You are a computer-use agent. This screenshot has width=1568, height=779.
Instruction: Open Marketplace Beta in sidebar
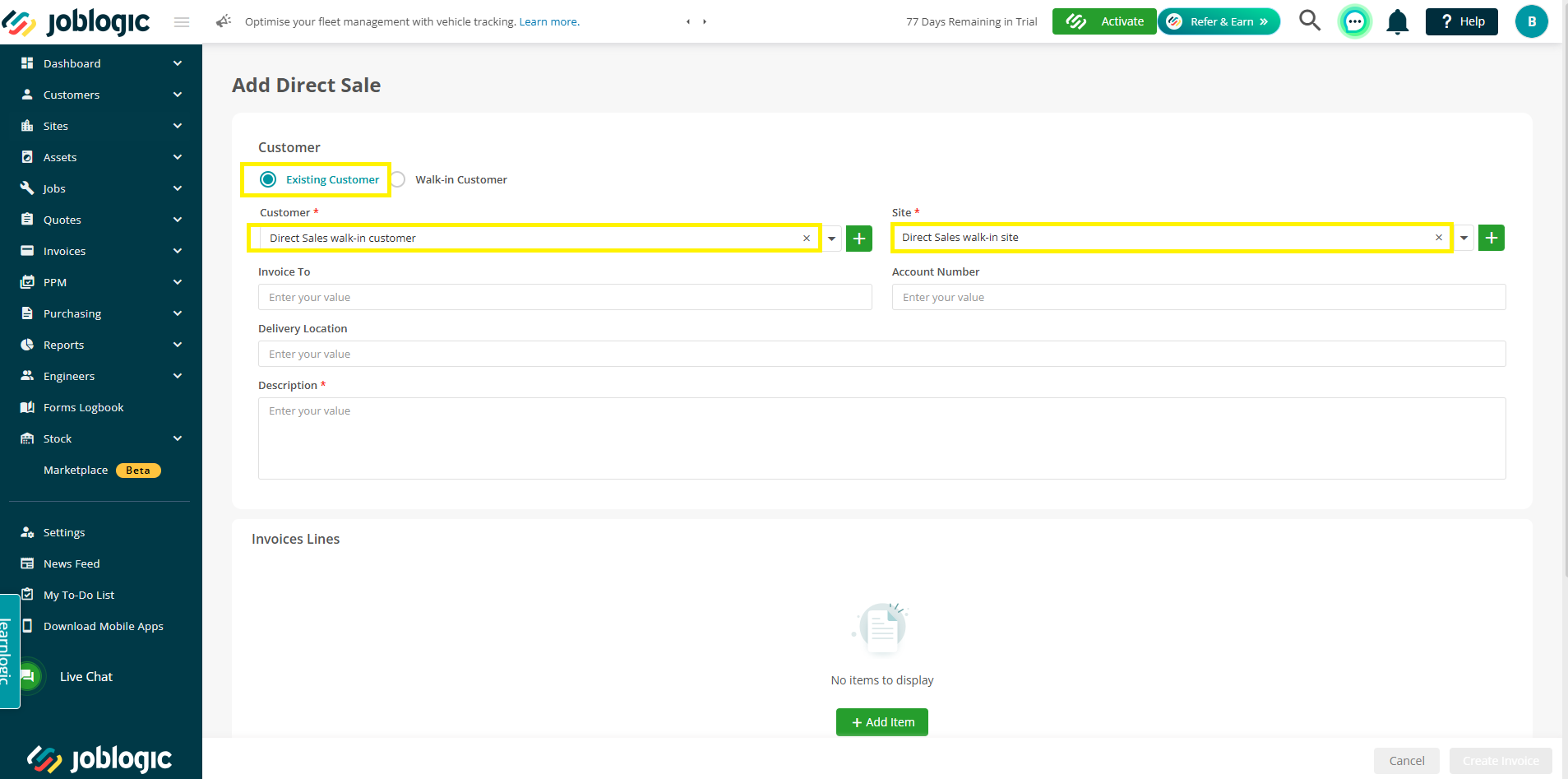coord(101,470)
